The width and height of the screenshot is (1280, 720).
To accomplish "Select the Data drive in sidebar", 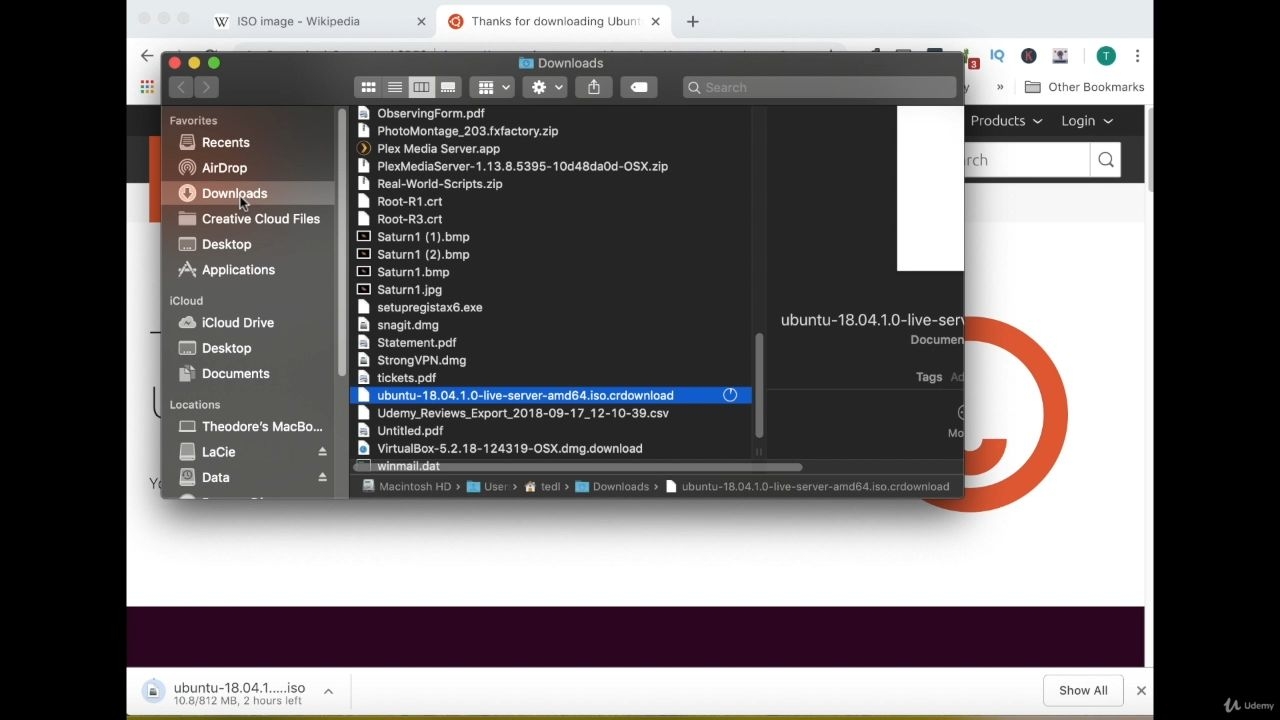I will pos(215,478).
